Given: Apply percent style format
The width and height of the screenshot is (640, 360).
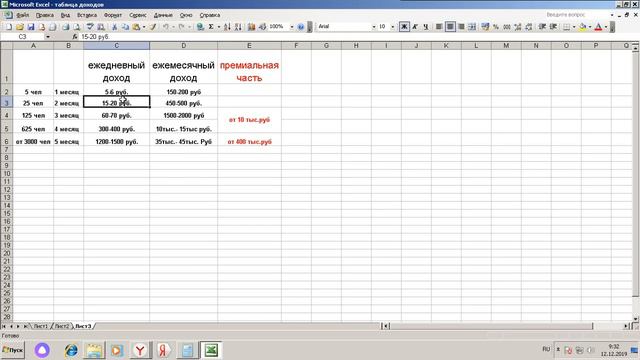Looking at the screenshot, I should click(x=496, y=27).
